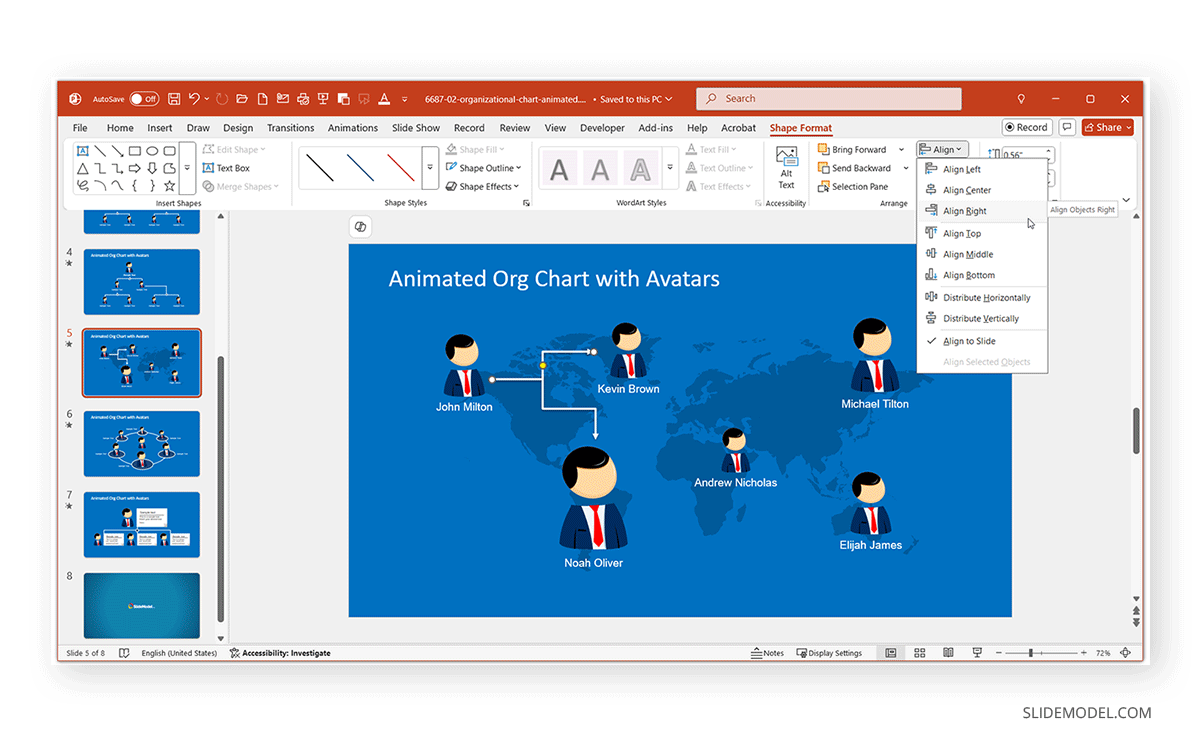Screen dimensions: 1200x743
Task: Open the Selection Pane
Action: click(860, 186)
